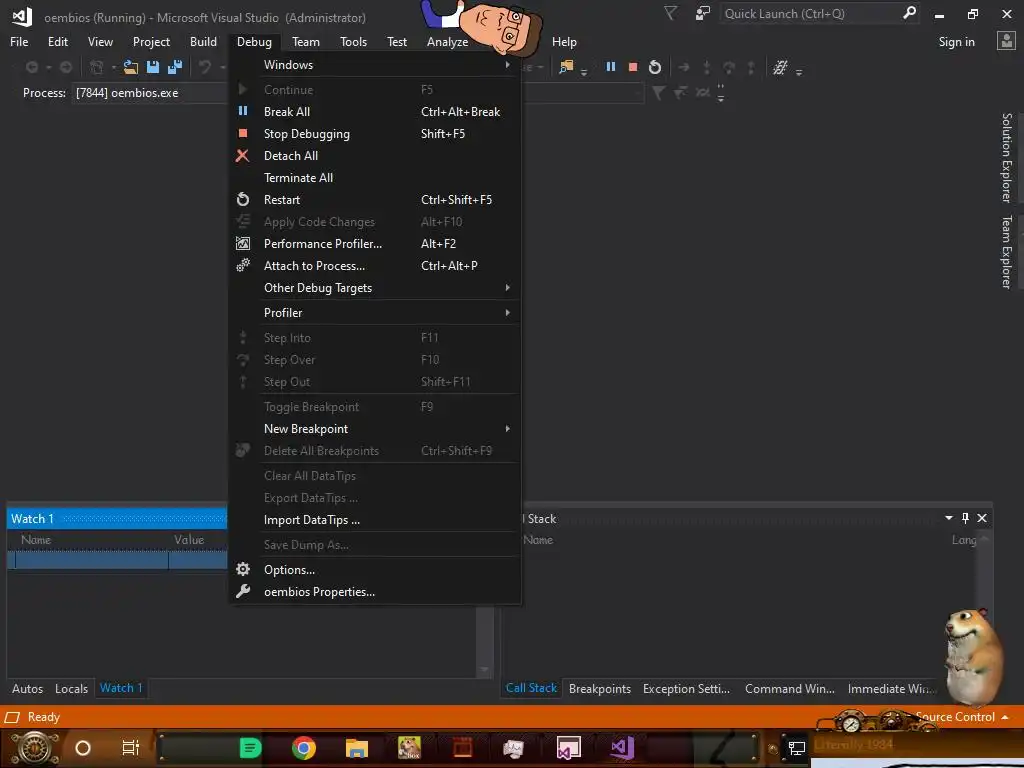Screen dimensions: 1024x768
Task: Expand the Windows submenu in Debug menu
Action: coord(507,65)
